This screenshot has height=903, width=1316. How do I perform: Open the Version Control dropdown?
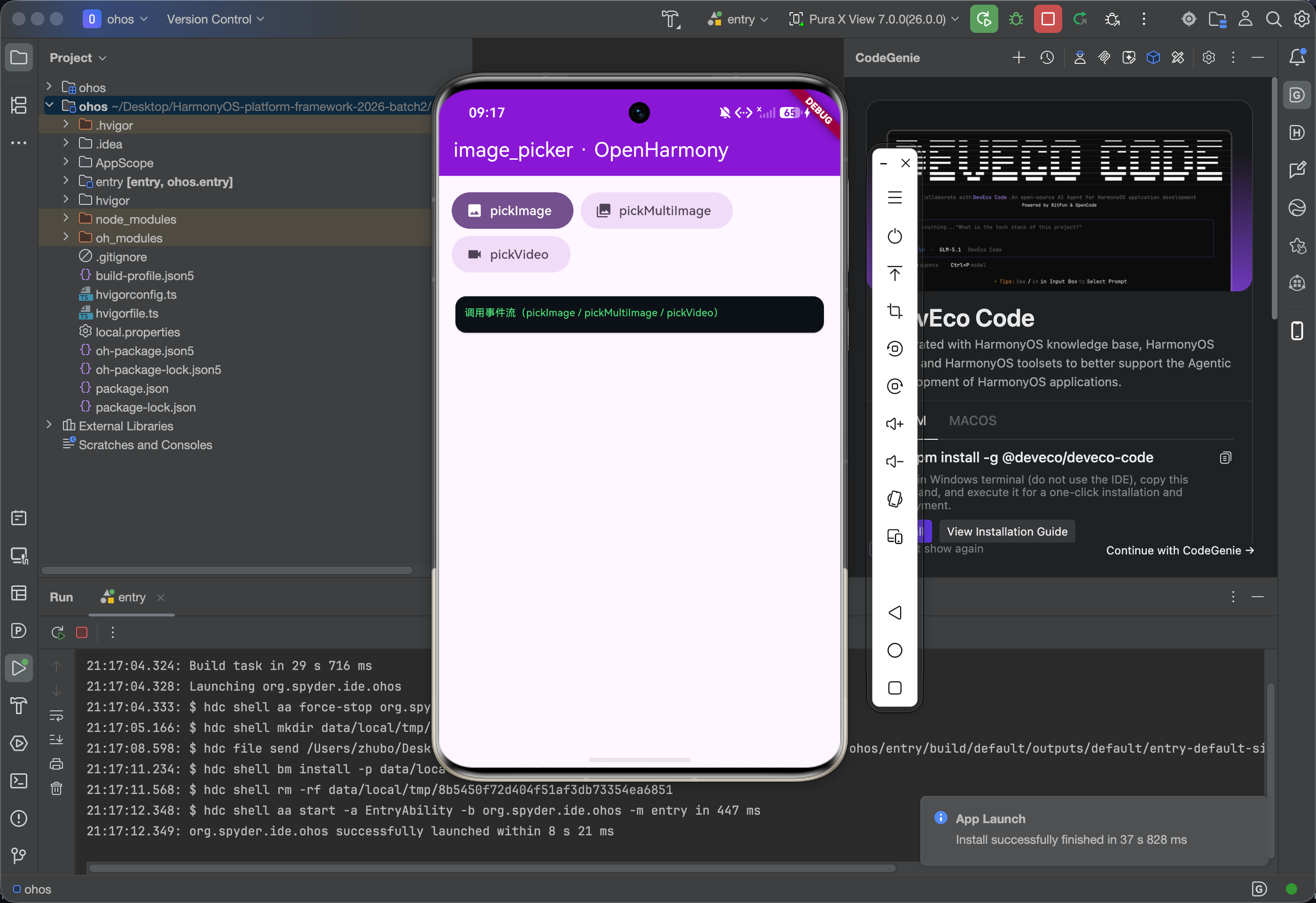[x=215, y=19]
